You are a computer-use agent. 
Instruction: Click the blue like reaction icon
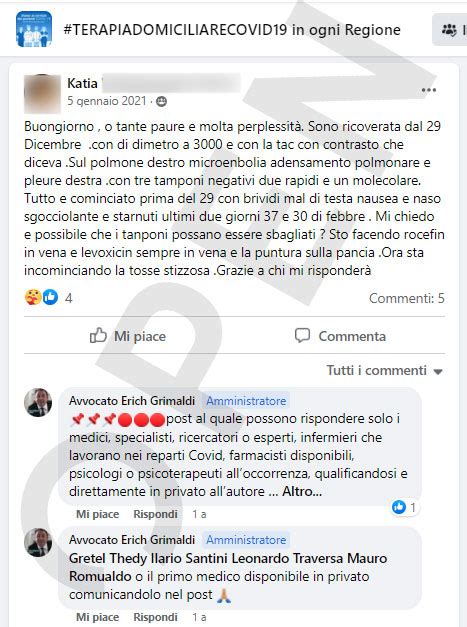[x=50, y=297]
